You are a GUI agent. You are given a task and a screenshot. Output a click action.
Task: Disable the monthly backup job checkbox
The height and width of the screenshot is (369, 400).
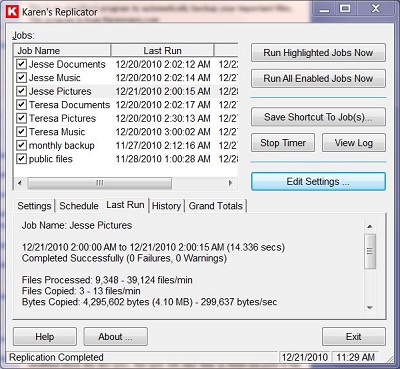(x=21, y=145)
